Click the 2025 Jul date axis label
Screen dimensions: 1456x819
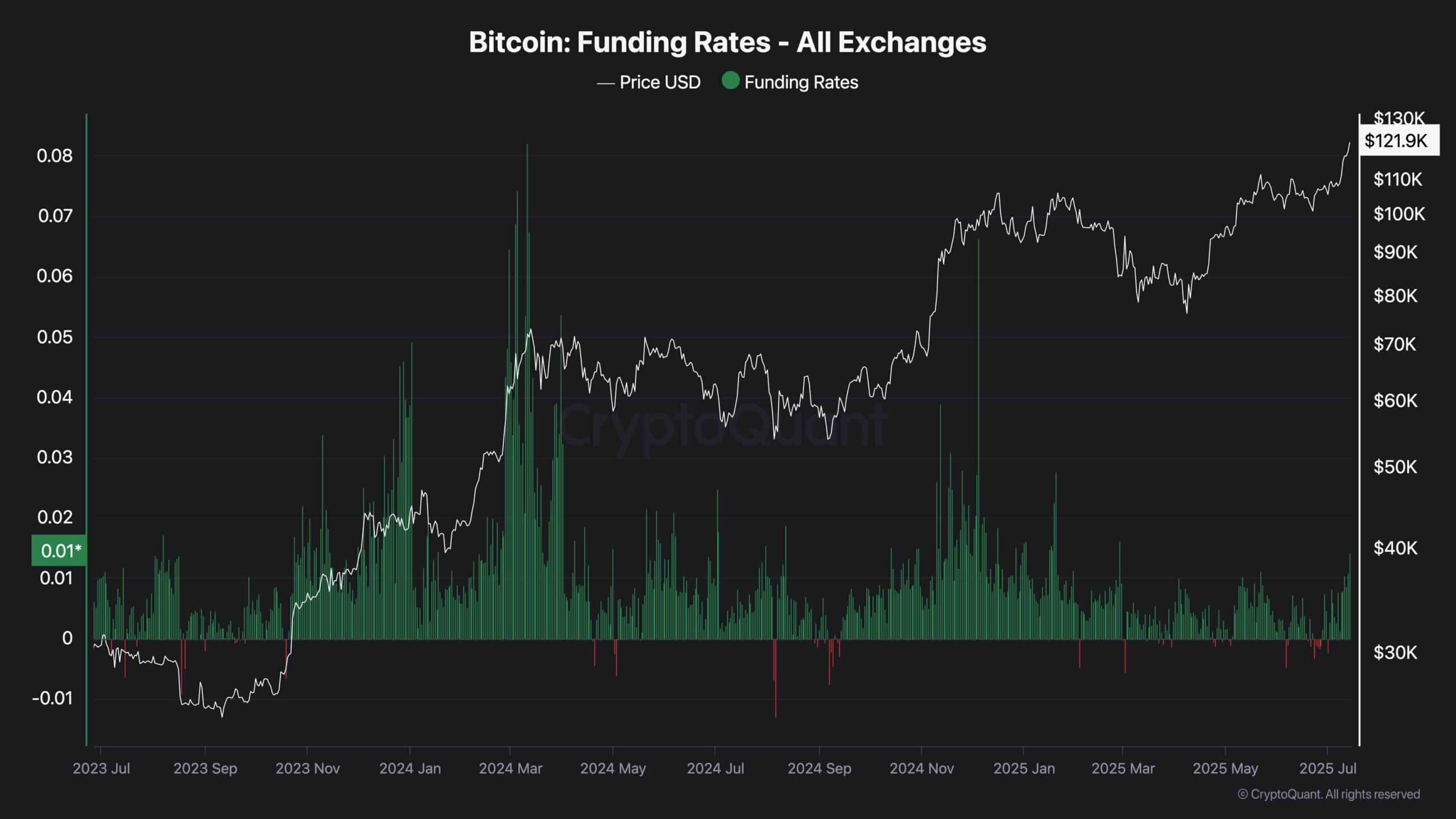pyautogui.click(x=1327, y=768)
